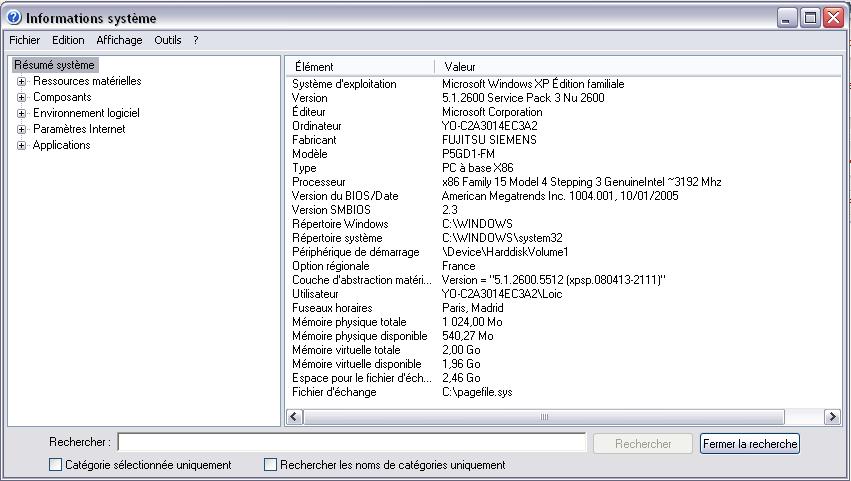Click the 1 024,00 Mo value
Image resolution: width=851 pixels, height=481 pixels.
472,322
